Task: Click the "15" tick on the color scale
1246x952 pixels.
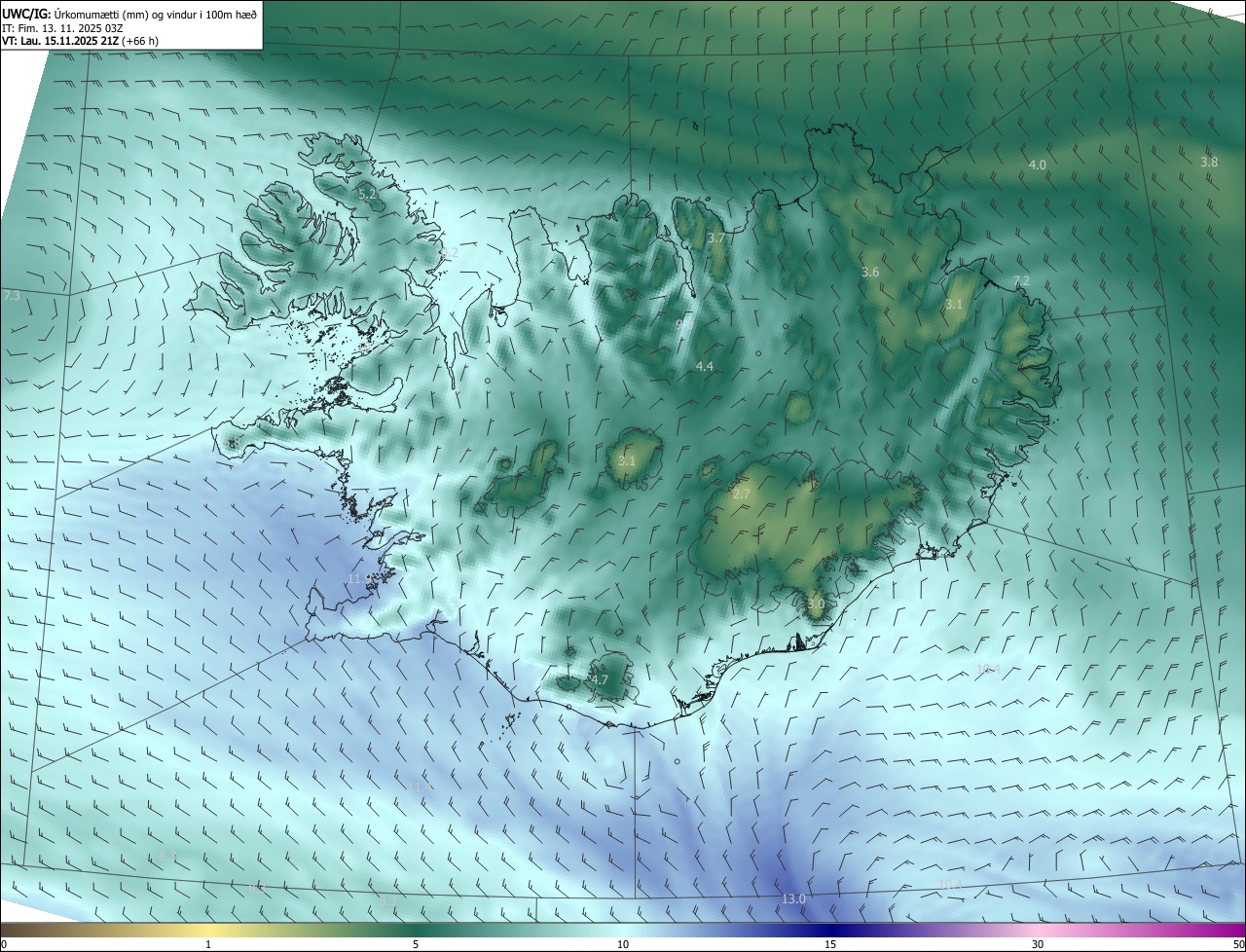Action: click(x=830, y=944)
